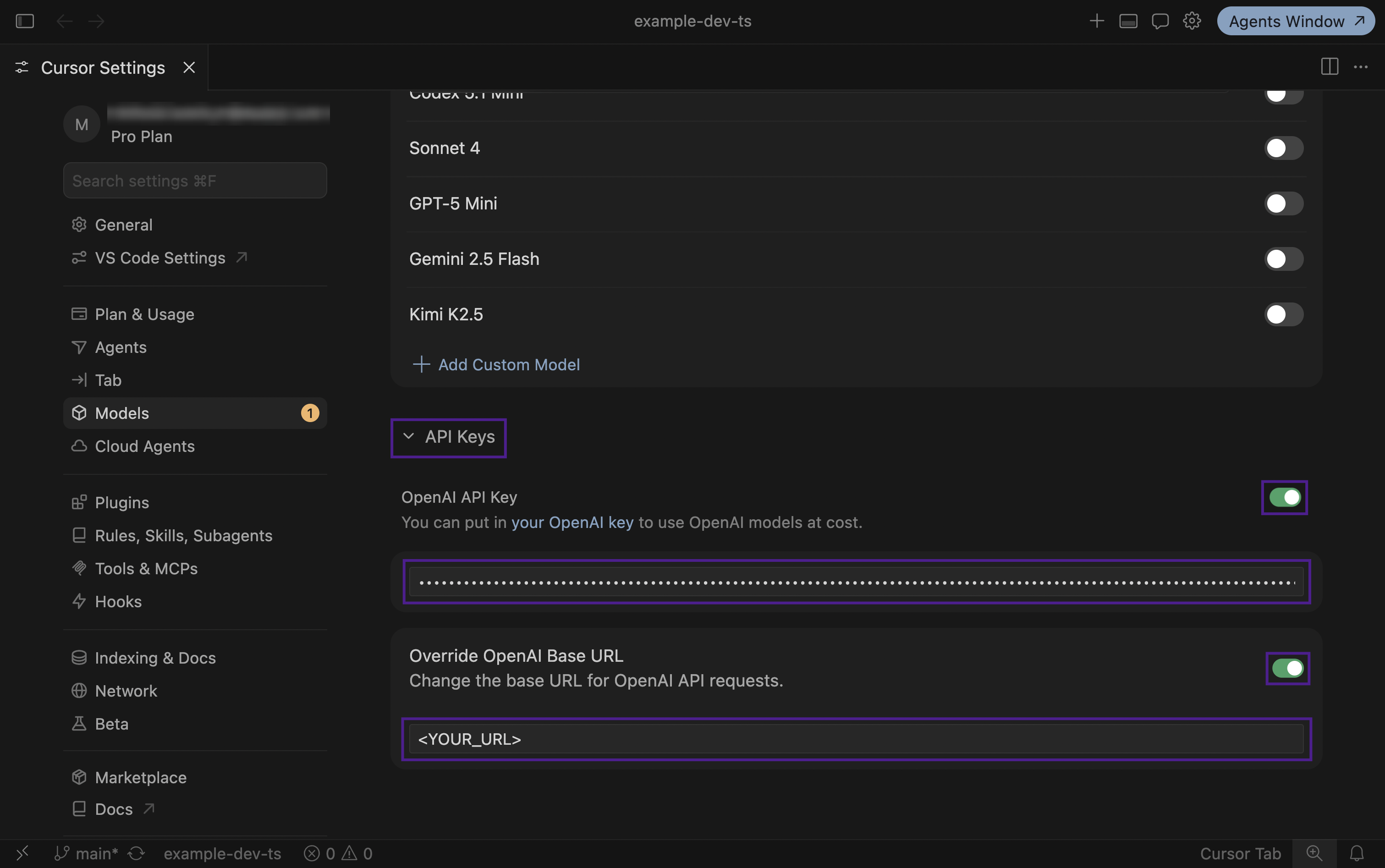
Task: Click the Models notification badge
Action: [x=310, y=413]
